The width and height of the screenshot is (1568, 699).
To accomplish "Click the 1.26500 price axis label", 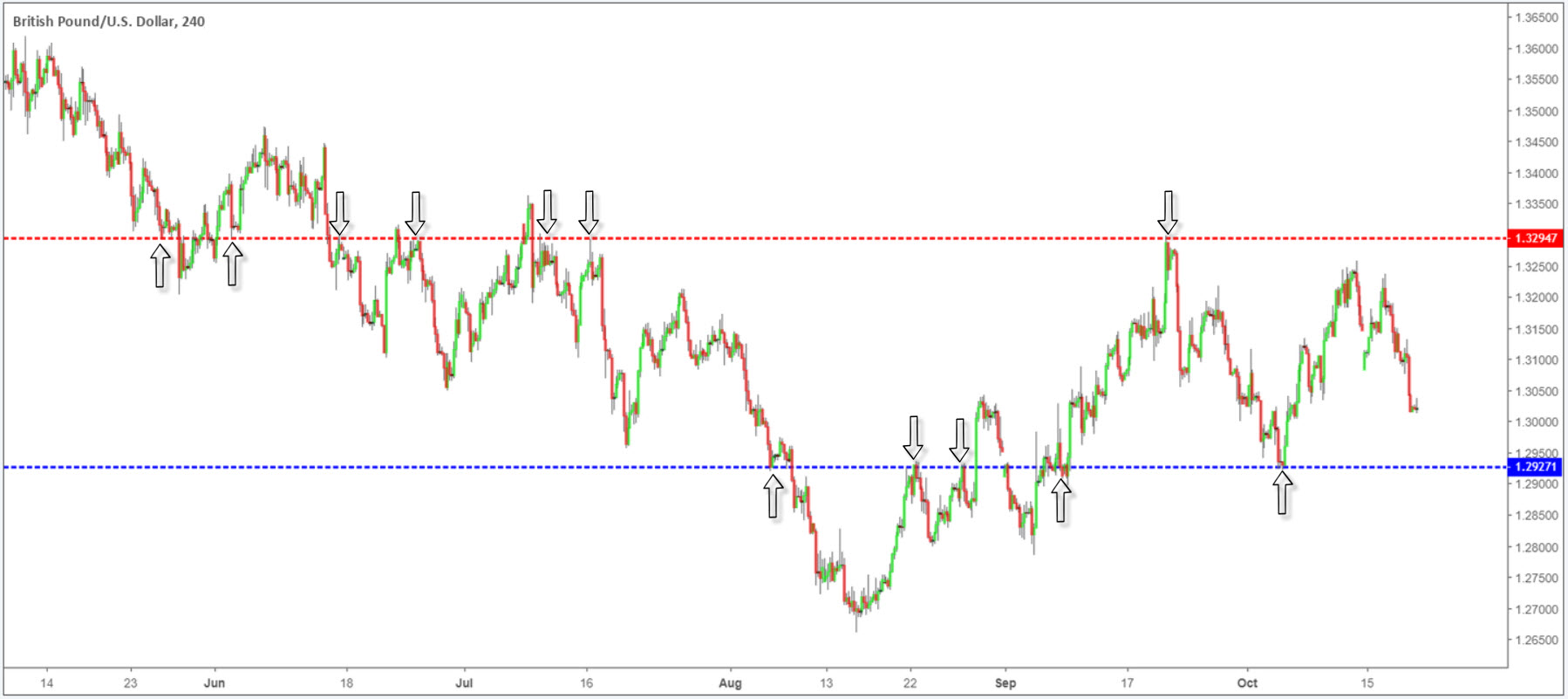I will 1536,641.
